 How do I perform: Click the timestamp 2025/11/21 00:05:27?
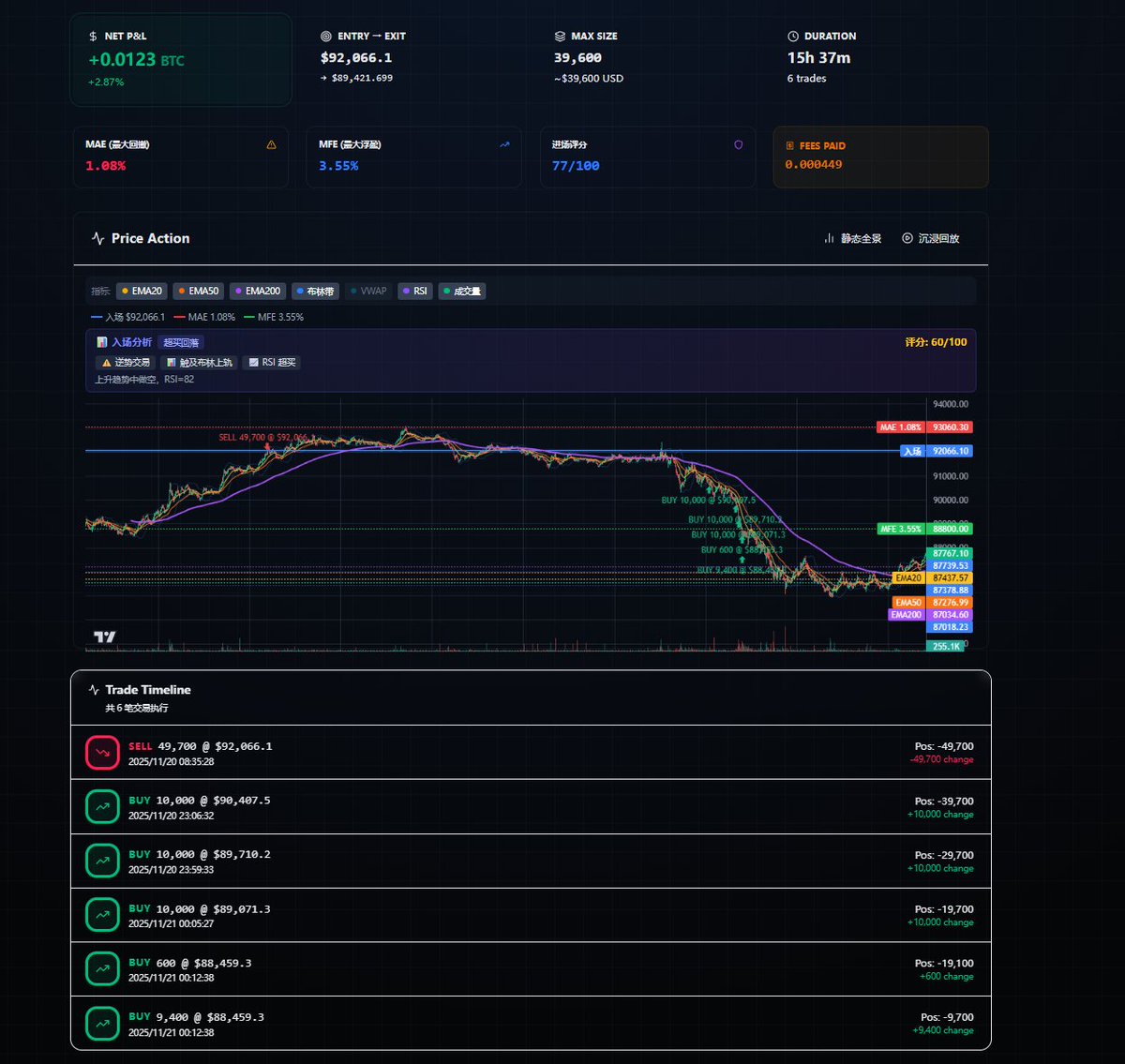171,924
